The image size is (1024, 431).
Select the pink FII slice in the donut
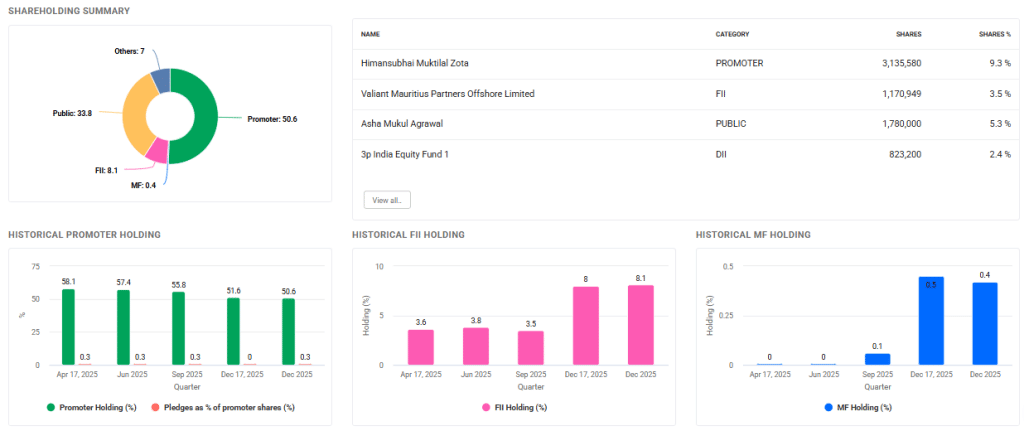tap(156, 152)
